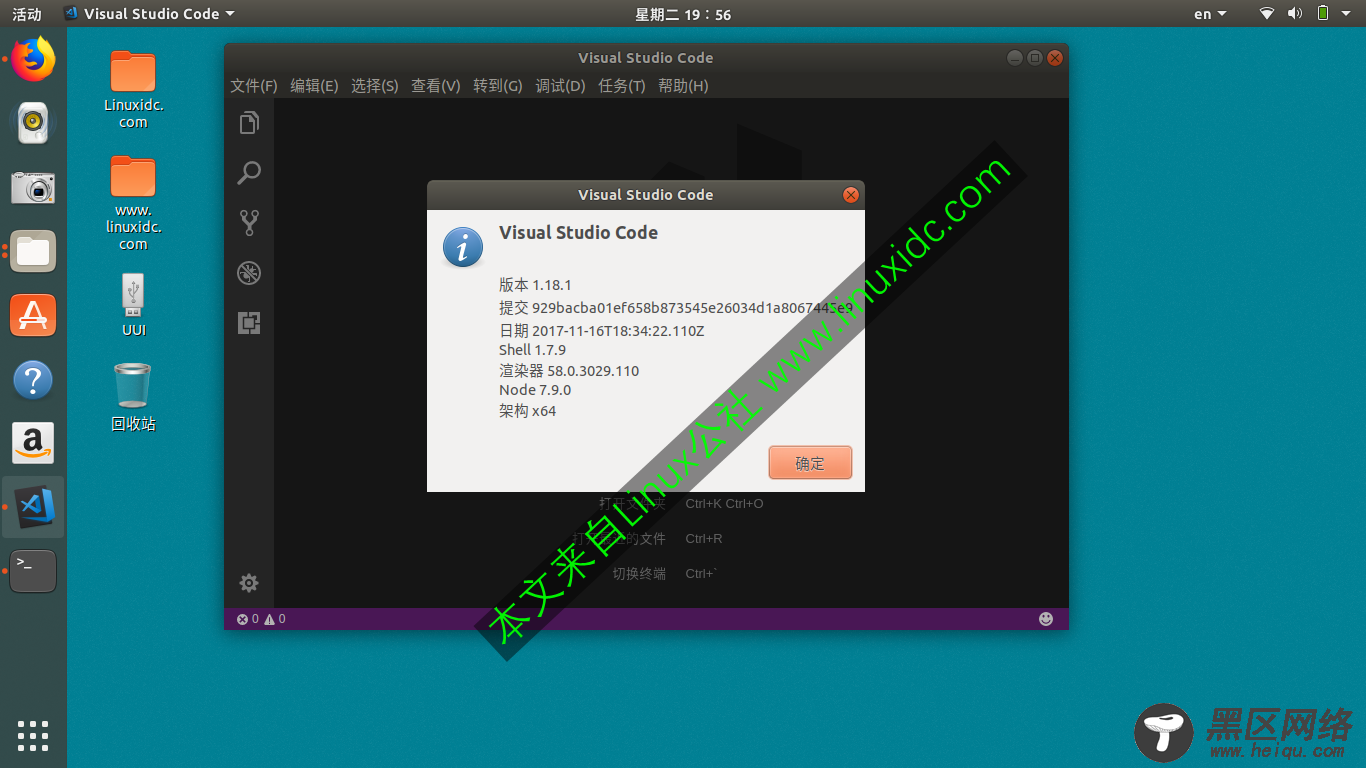Screen dimensions: 1366x768
Task: Select the 回收站 trash desktop icon
Action: point(133,397)
